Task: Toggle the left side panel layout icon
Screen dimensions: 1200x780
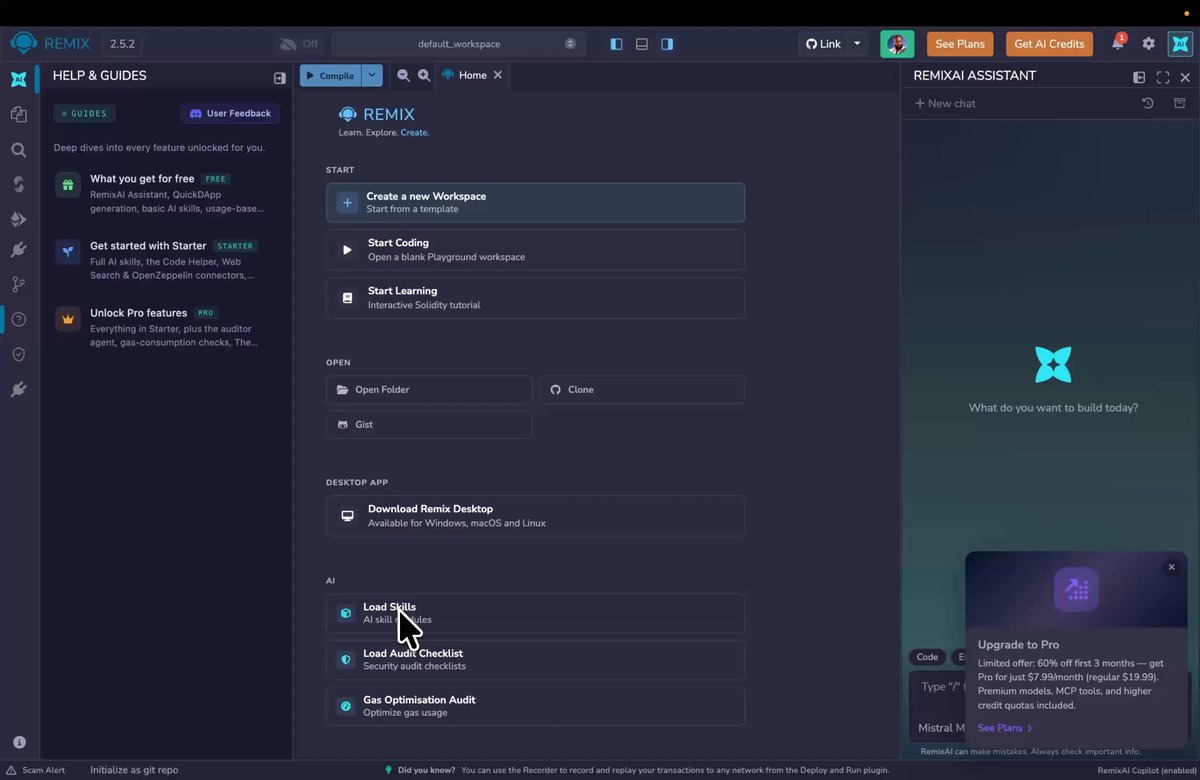Action: coord(616,44)
